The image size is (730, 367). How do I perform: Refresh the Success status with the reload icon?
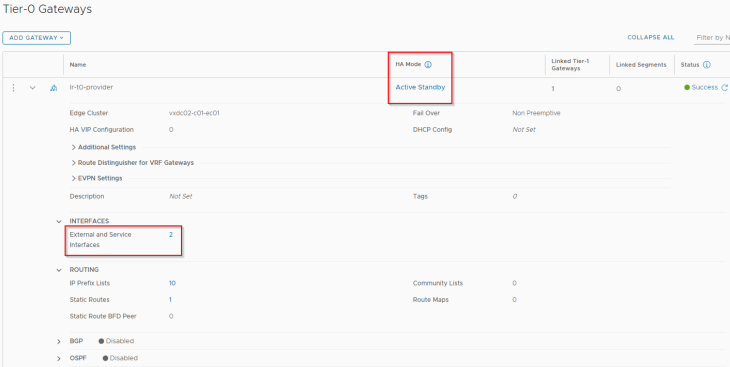click(x=724, y=88)
